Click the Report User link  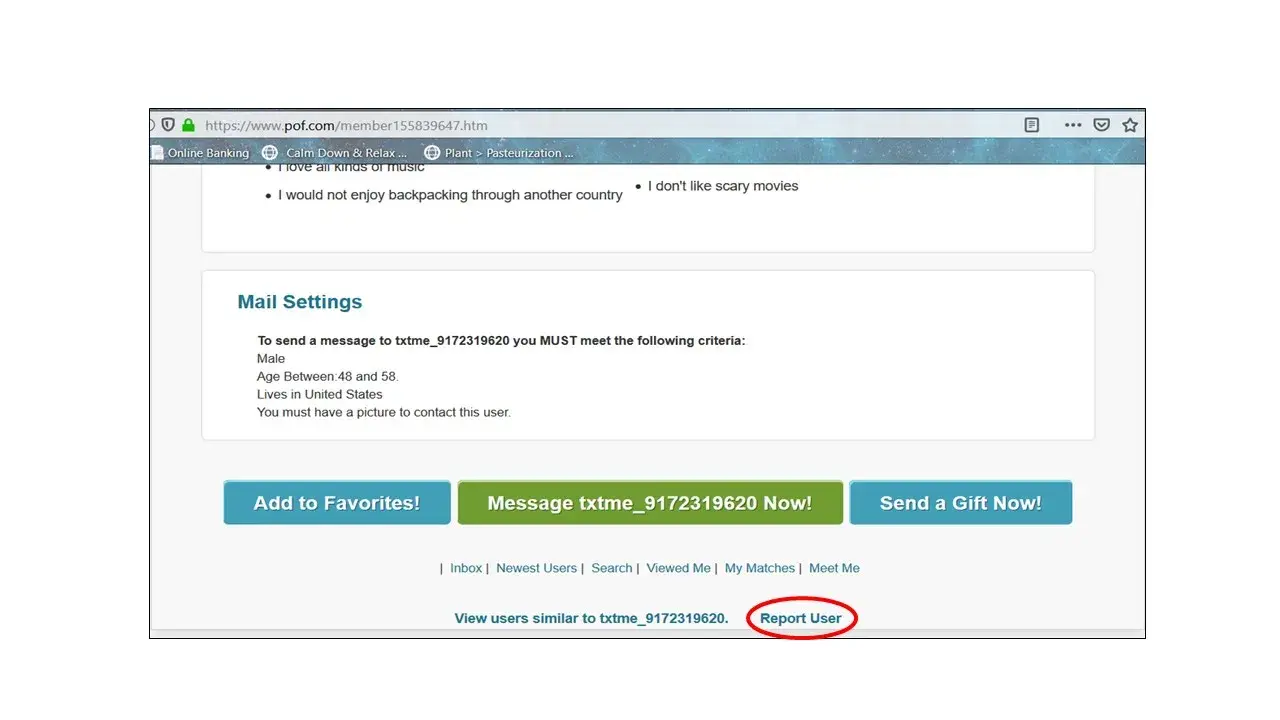801,618
